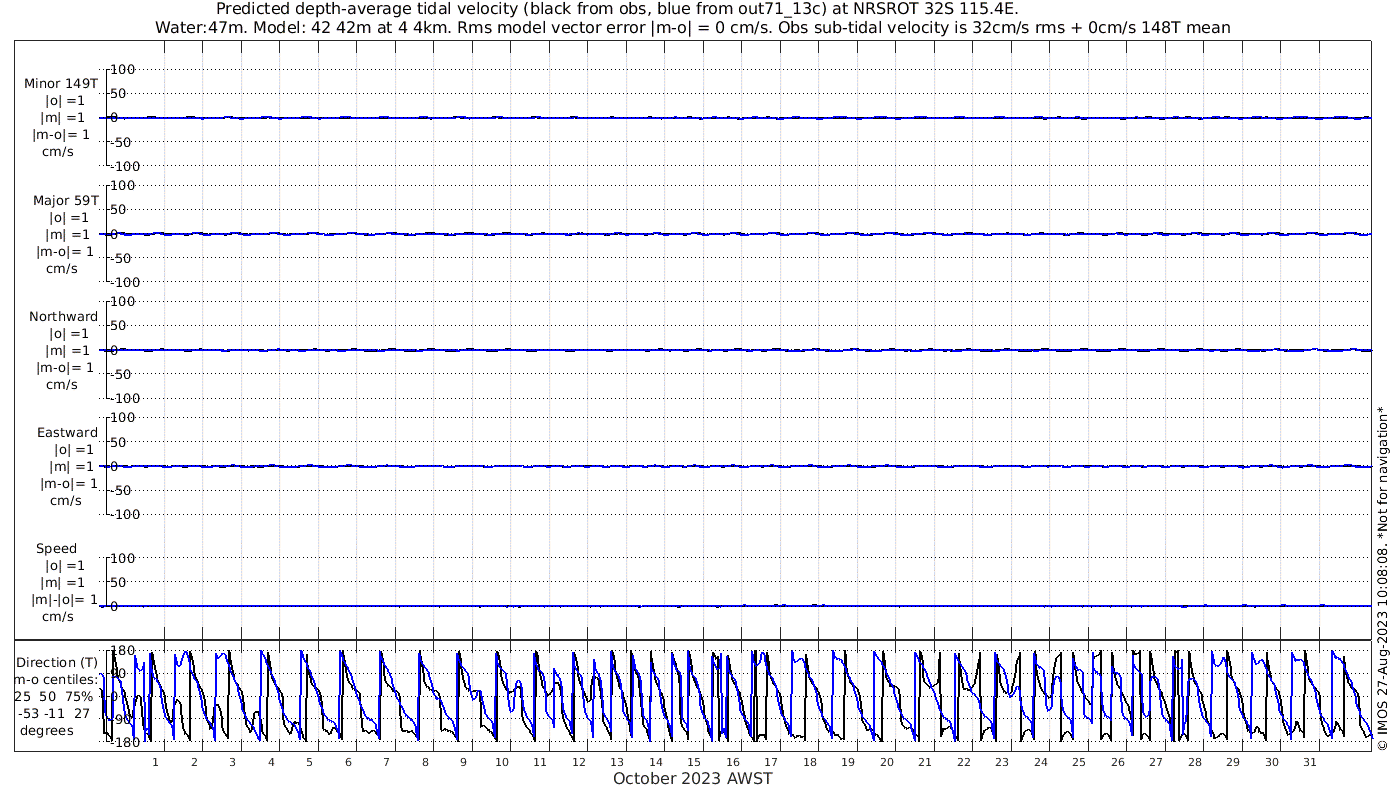Select the 'Speed' panel label

[56, 548]
